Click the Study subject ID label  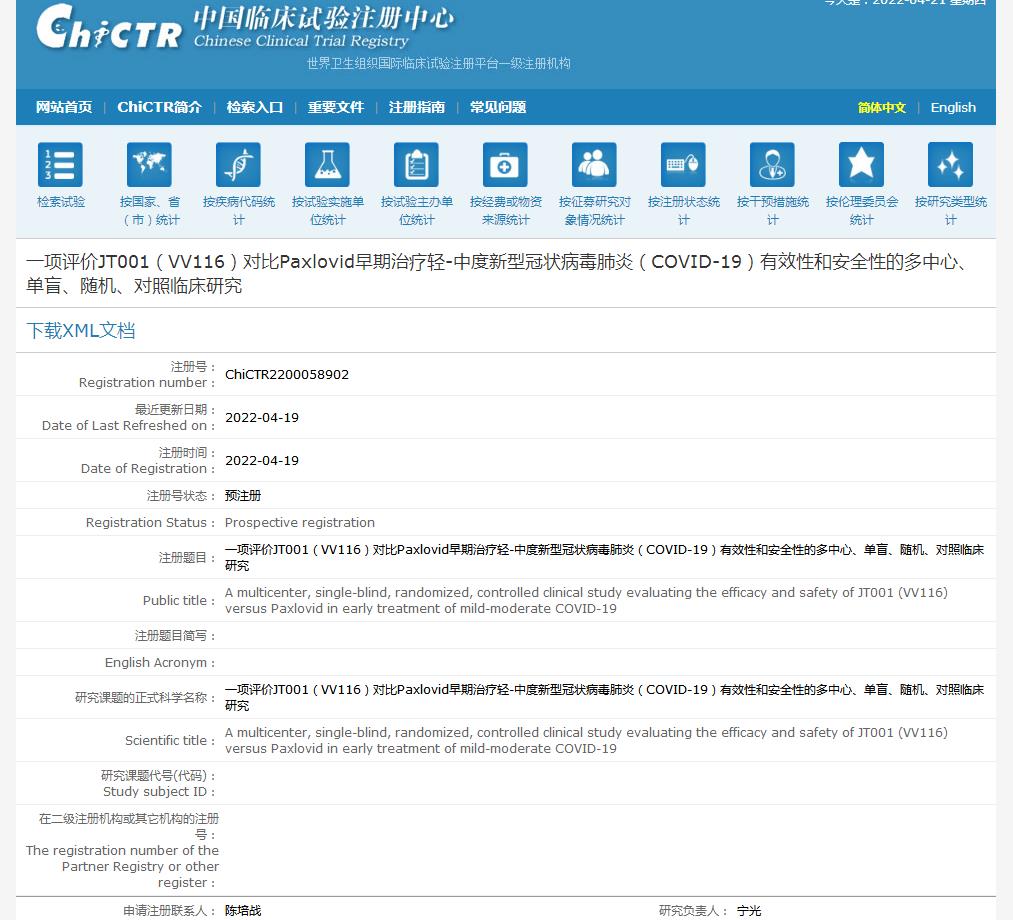click(x=160, y=791)
